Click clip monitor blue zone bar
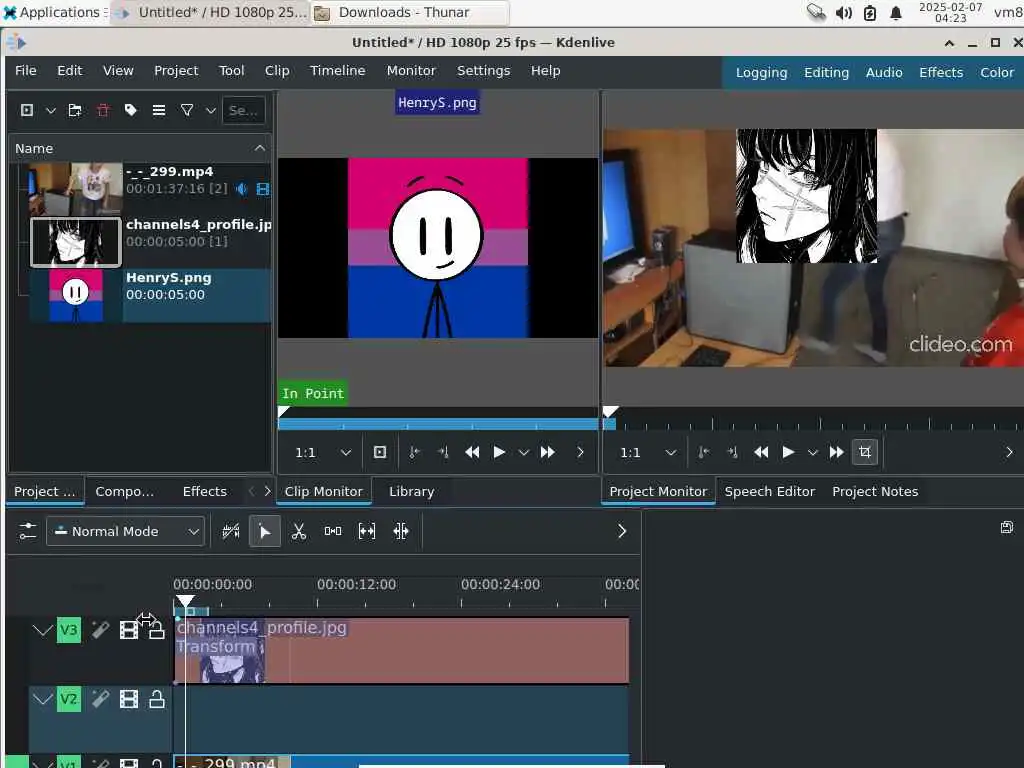This screenshot has height=768, width=1024. 438,424
